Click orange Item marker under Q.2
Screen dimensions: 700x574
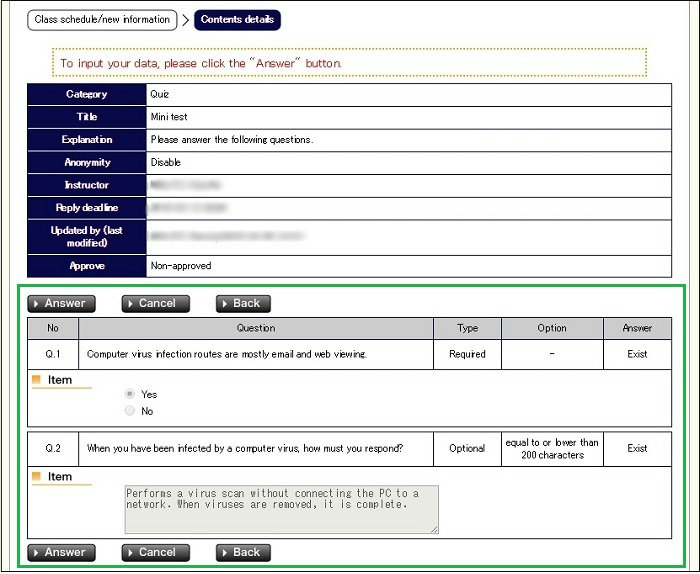(37, 477)
